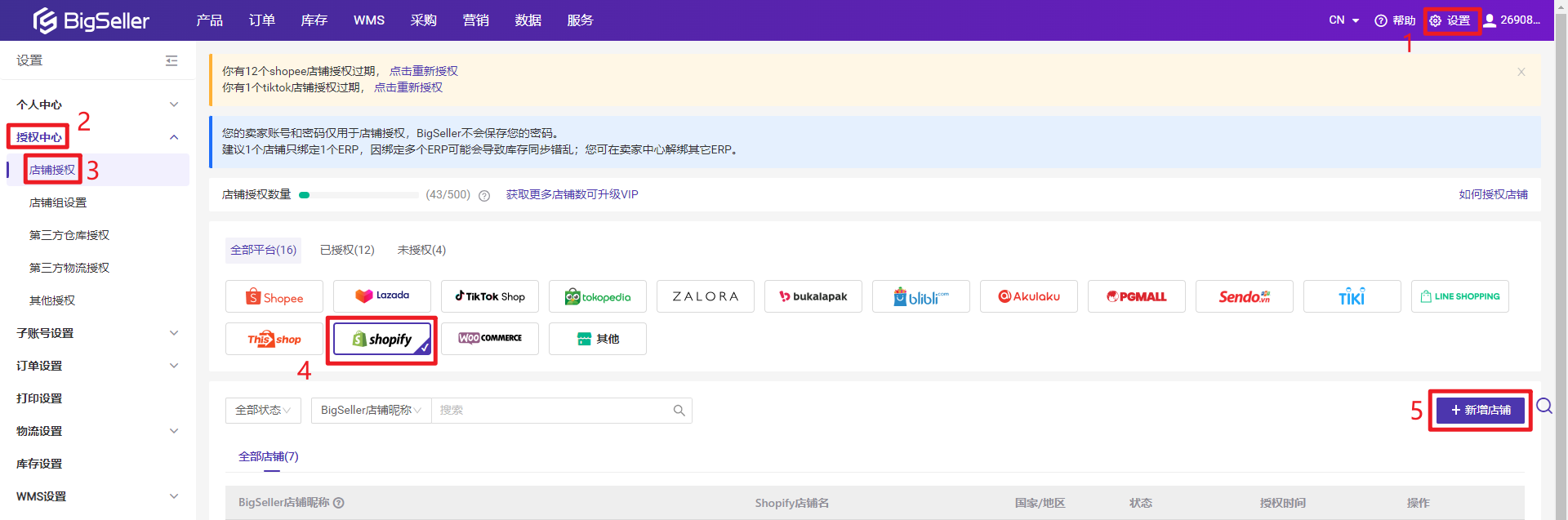Click the search magnifier in search box
1568x520 pixels.
(x=679, y=411)
